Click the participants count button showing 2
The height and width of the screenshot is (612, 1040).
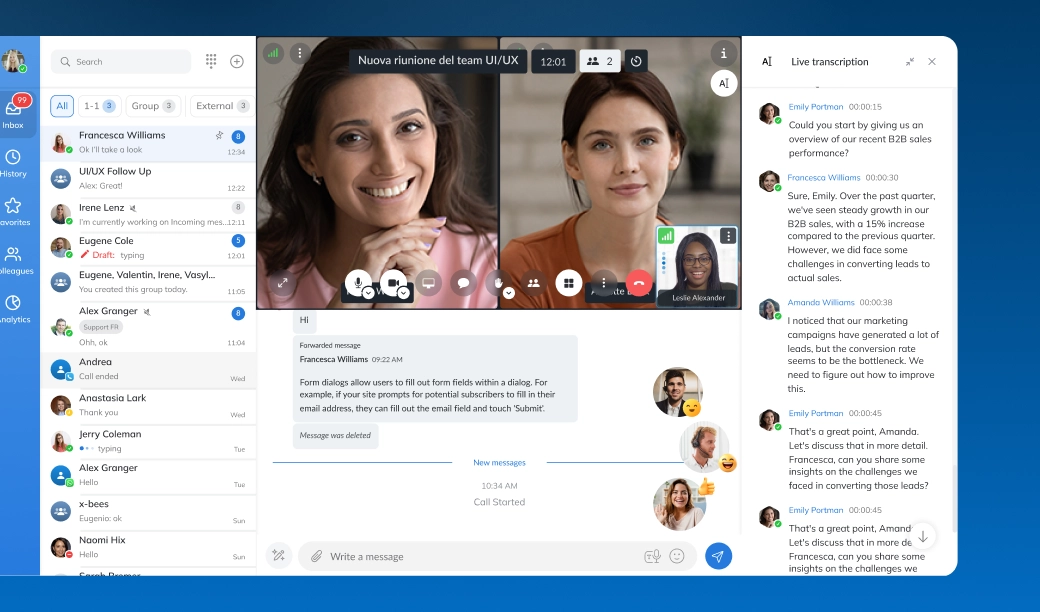tap(600, 61)
